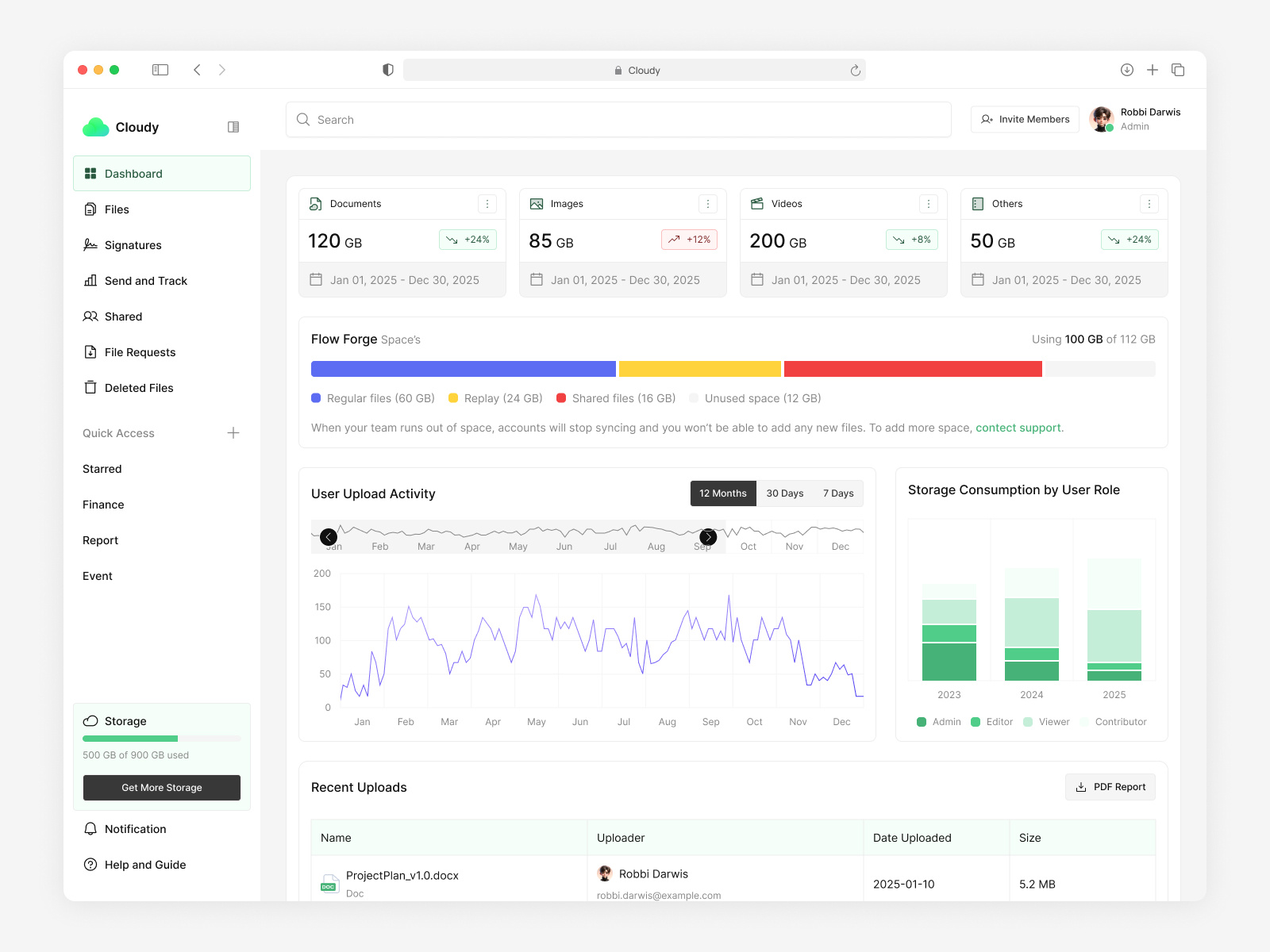Select the Signatures sidebar item

click(133, 244)
